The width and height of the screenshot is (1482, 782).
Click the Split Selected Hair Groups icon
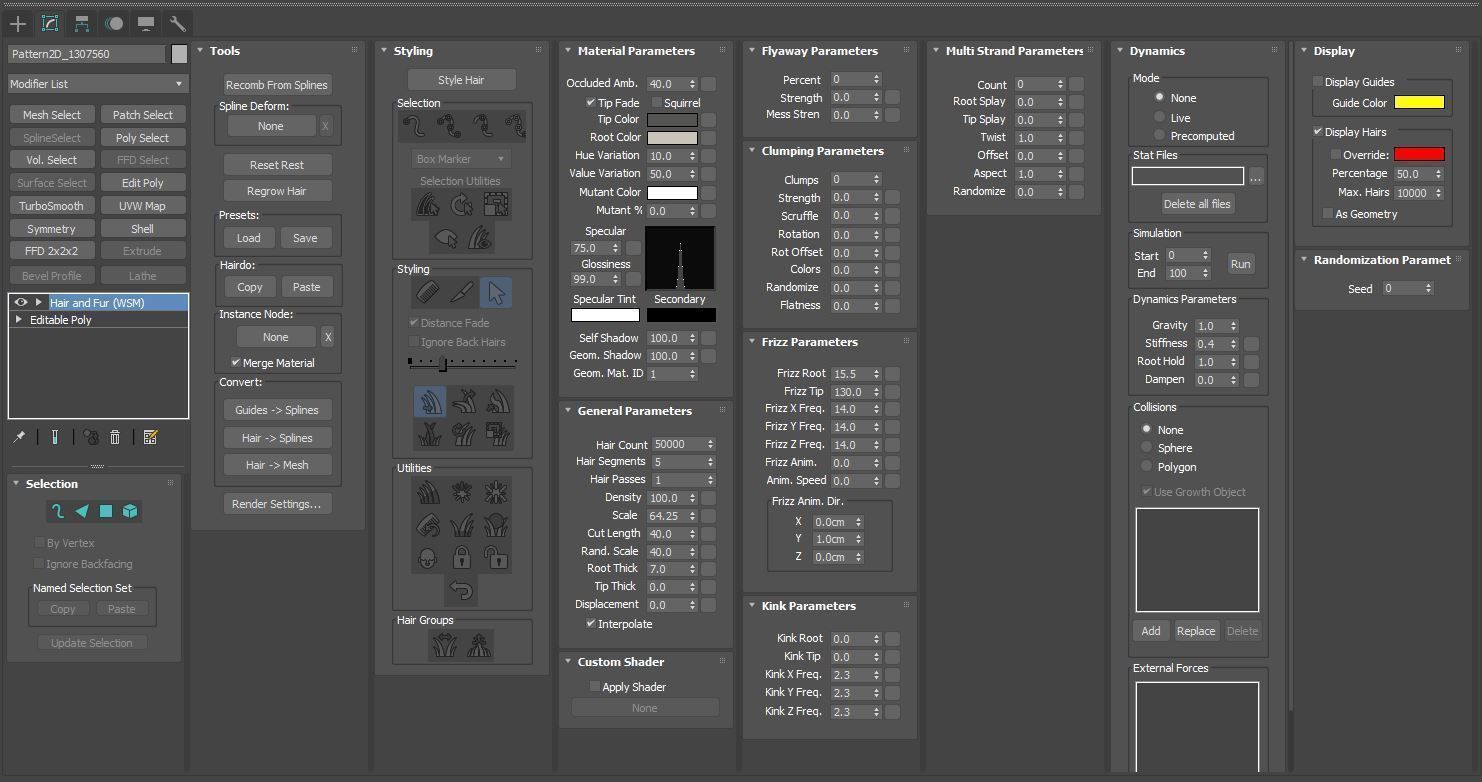pyautogui.click(x=444, y=645)
